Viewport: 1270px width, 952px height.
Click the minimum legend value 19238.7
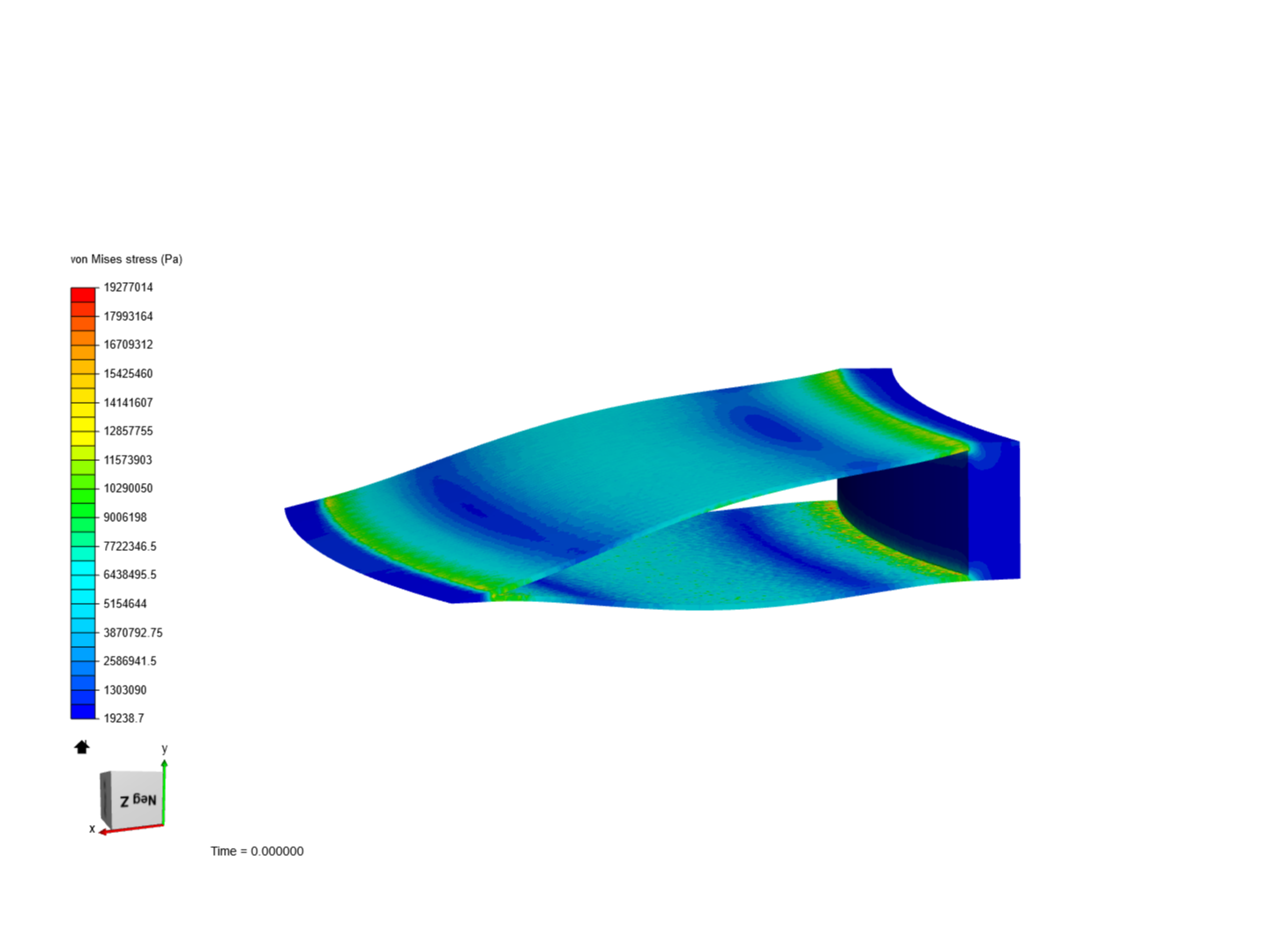[123, 718]
